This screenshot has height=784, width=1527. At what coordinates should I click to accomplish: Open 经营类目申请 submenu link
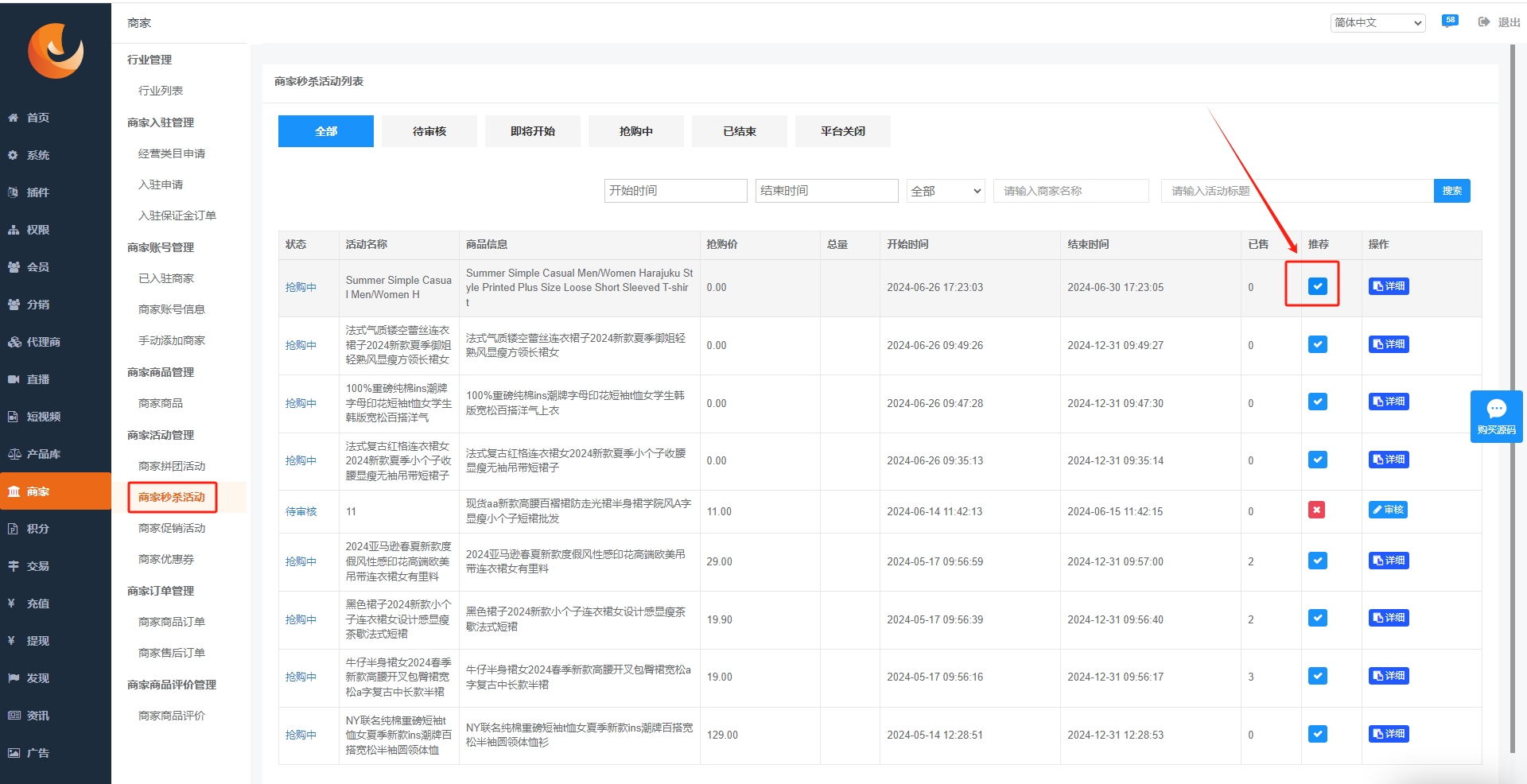click(172, 153)
